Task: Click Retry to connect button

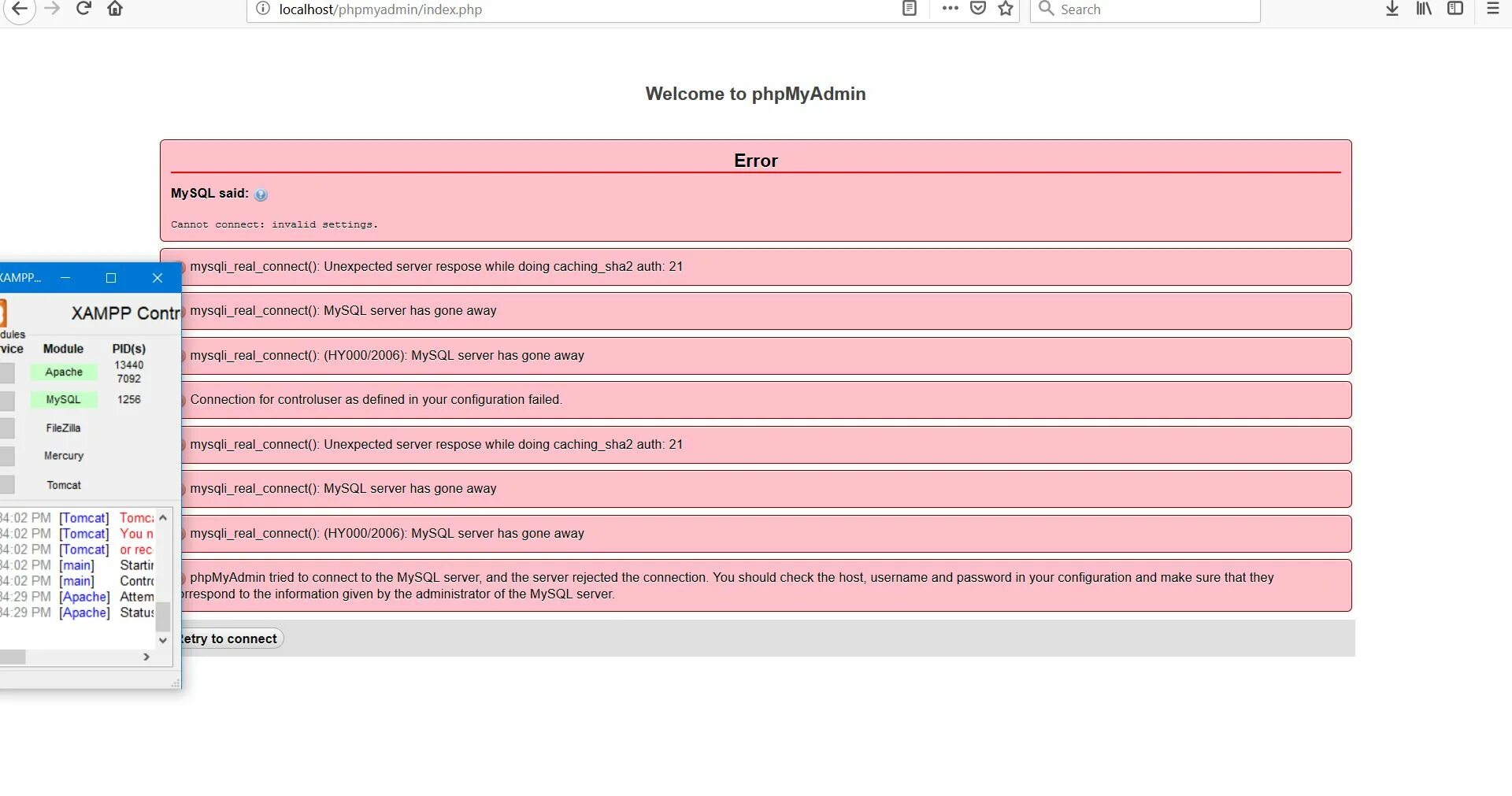Action: (228, 639)
